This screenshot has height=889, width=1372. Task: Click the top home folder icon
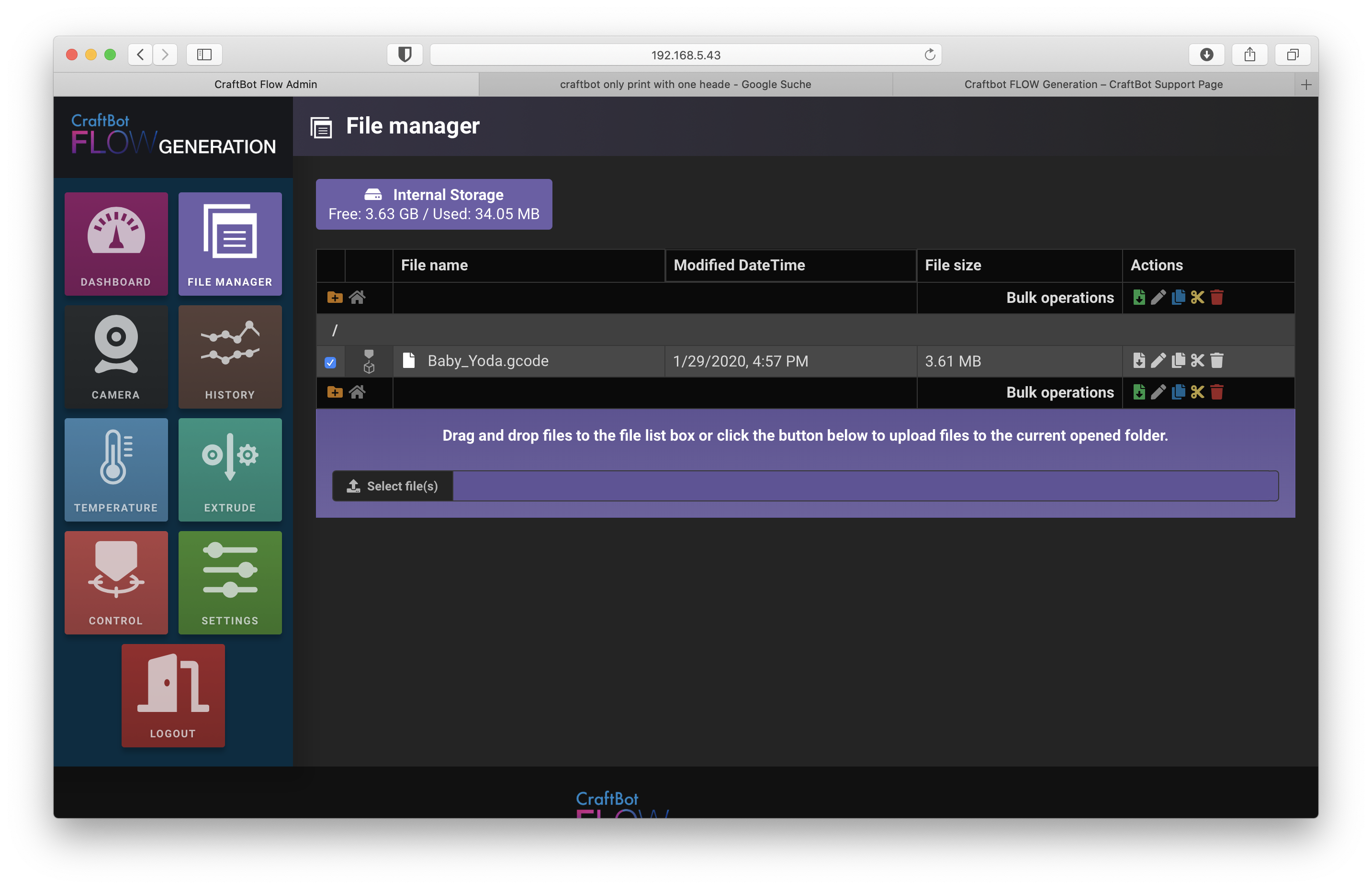tap(358, 297)
